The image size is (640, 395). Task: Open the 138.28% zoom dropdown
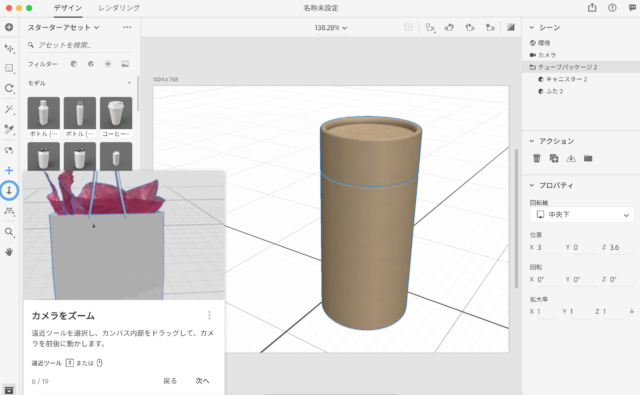click(x=331, y=28)
